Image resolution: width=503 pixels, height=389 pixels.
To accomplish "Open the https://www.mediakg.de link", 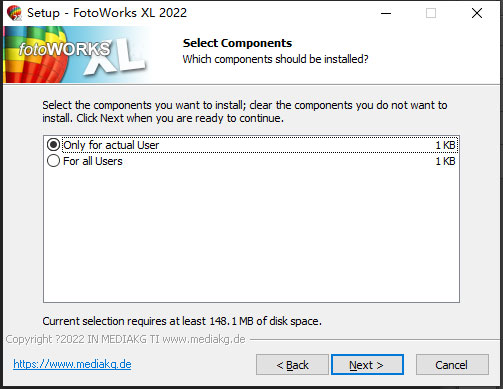I will [72, 364].
